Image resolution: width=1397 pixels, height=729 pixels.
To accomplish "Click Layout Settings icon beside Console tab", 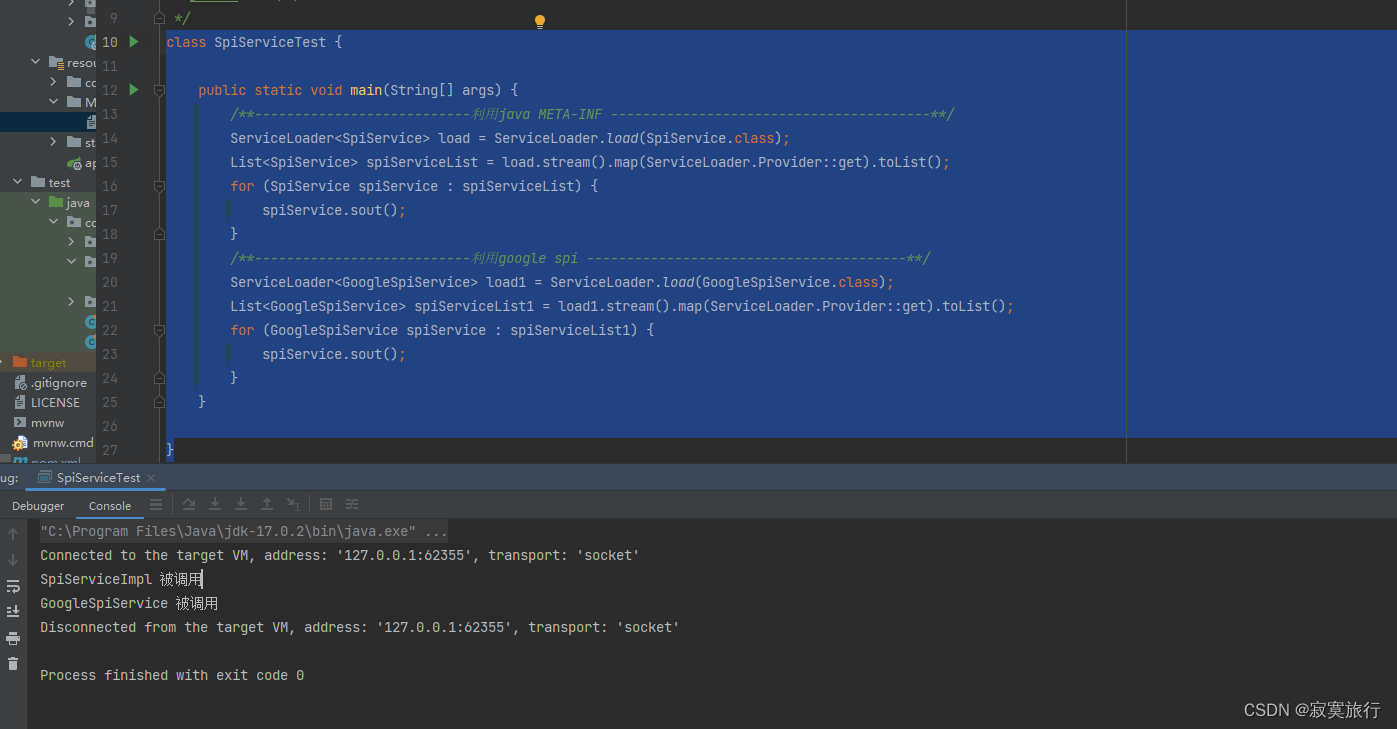I will pyautogui.click(x=156, y=505).
